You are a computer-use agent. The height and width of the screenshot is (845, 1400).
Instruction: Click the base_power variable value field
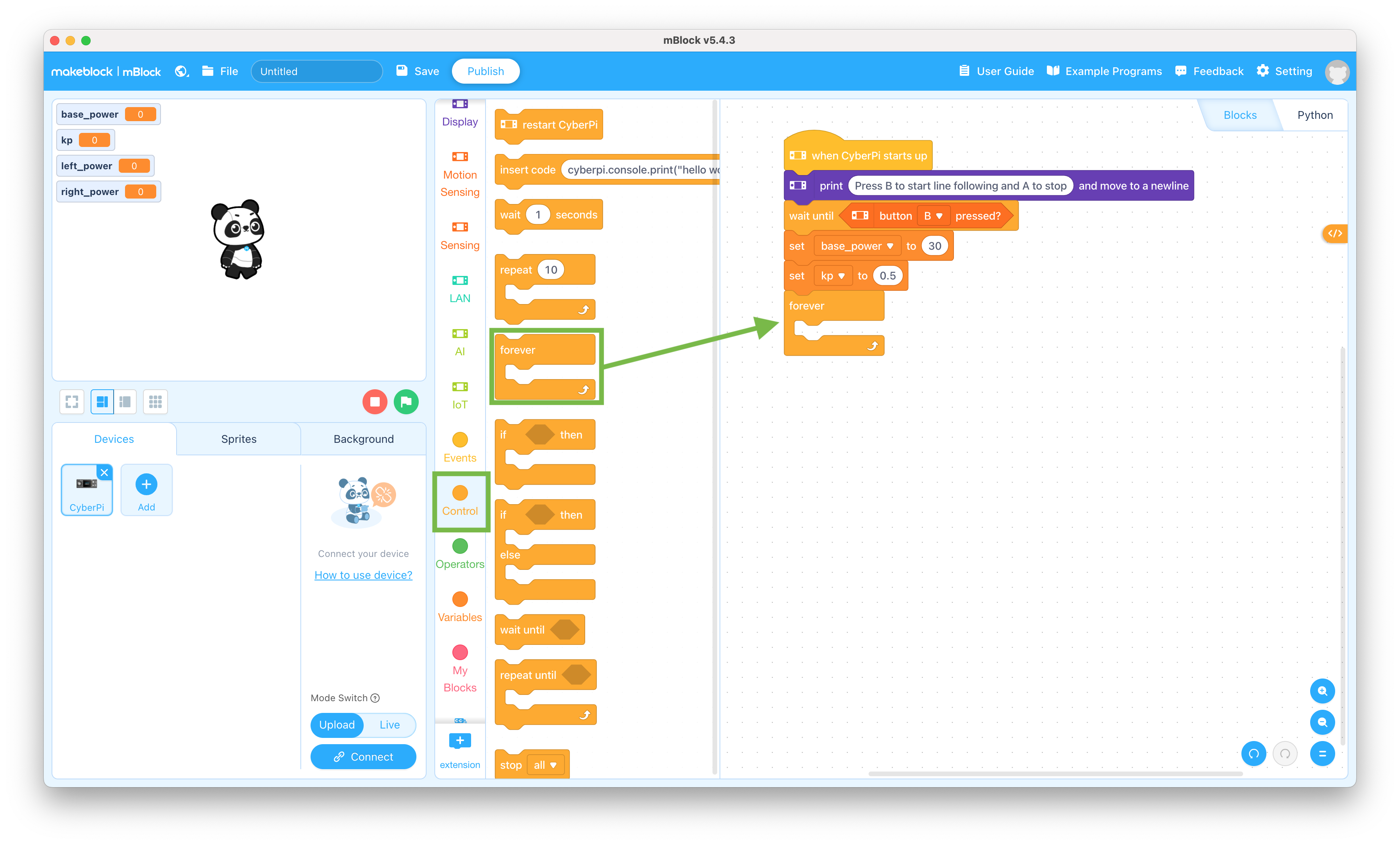tap(140, 113)
